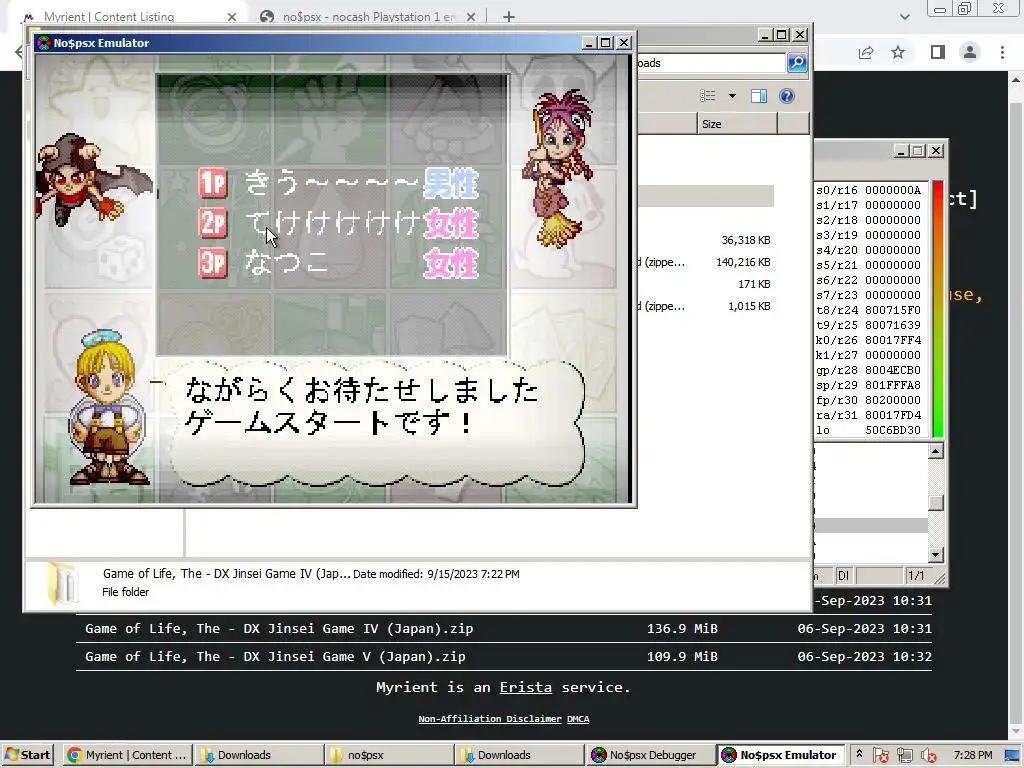Toggle the Explorer preview pane icon
1024x768 pixels.
click(759, 96)
